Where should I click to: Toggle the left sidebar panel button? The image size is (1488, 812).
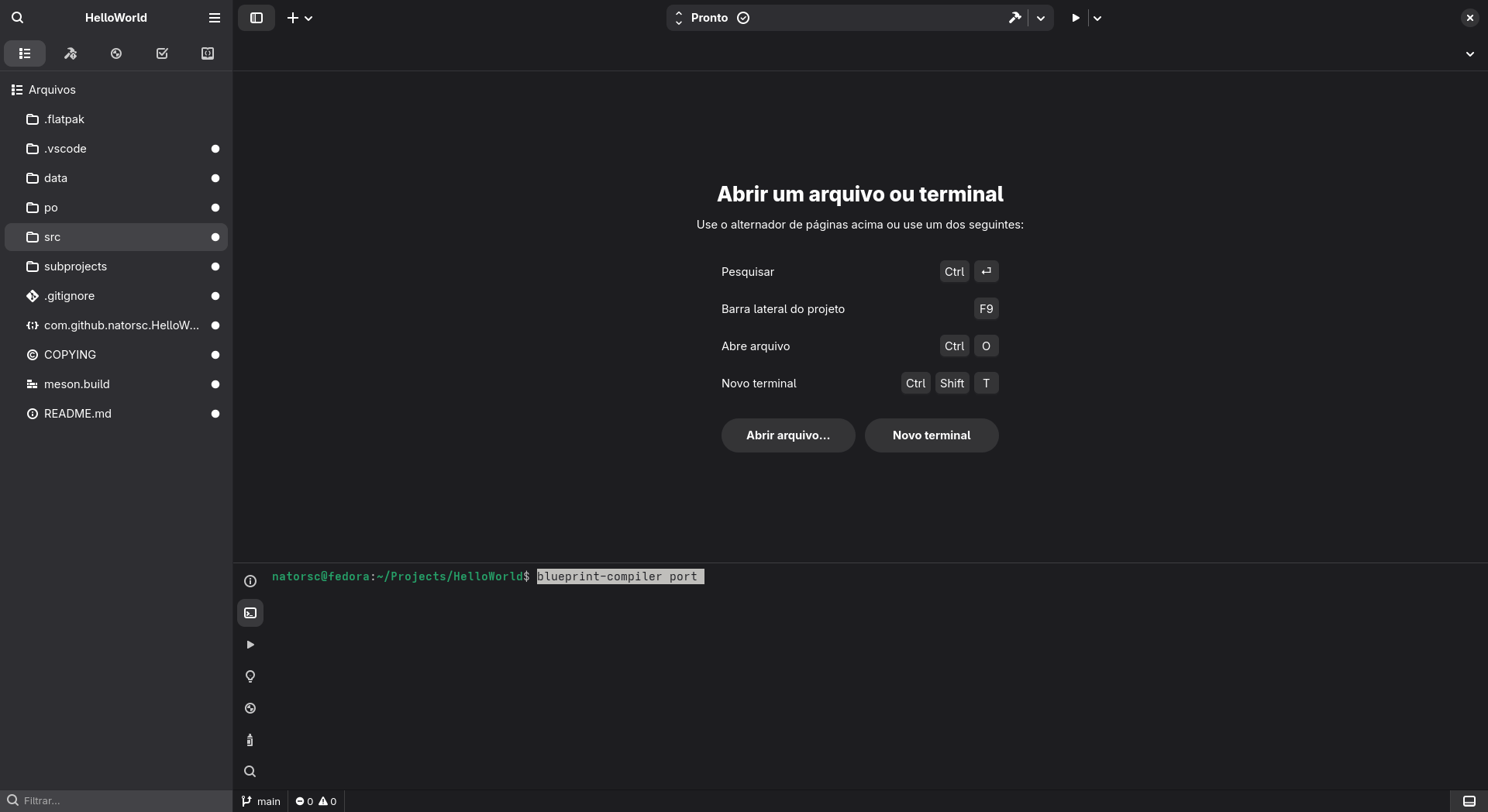pos(257,18)
